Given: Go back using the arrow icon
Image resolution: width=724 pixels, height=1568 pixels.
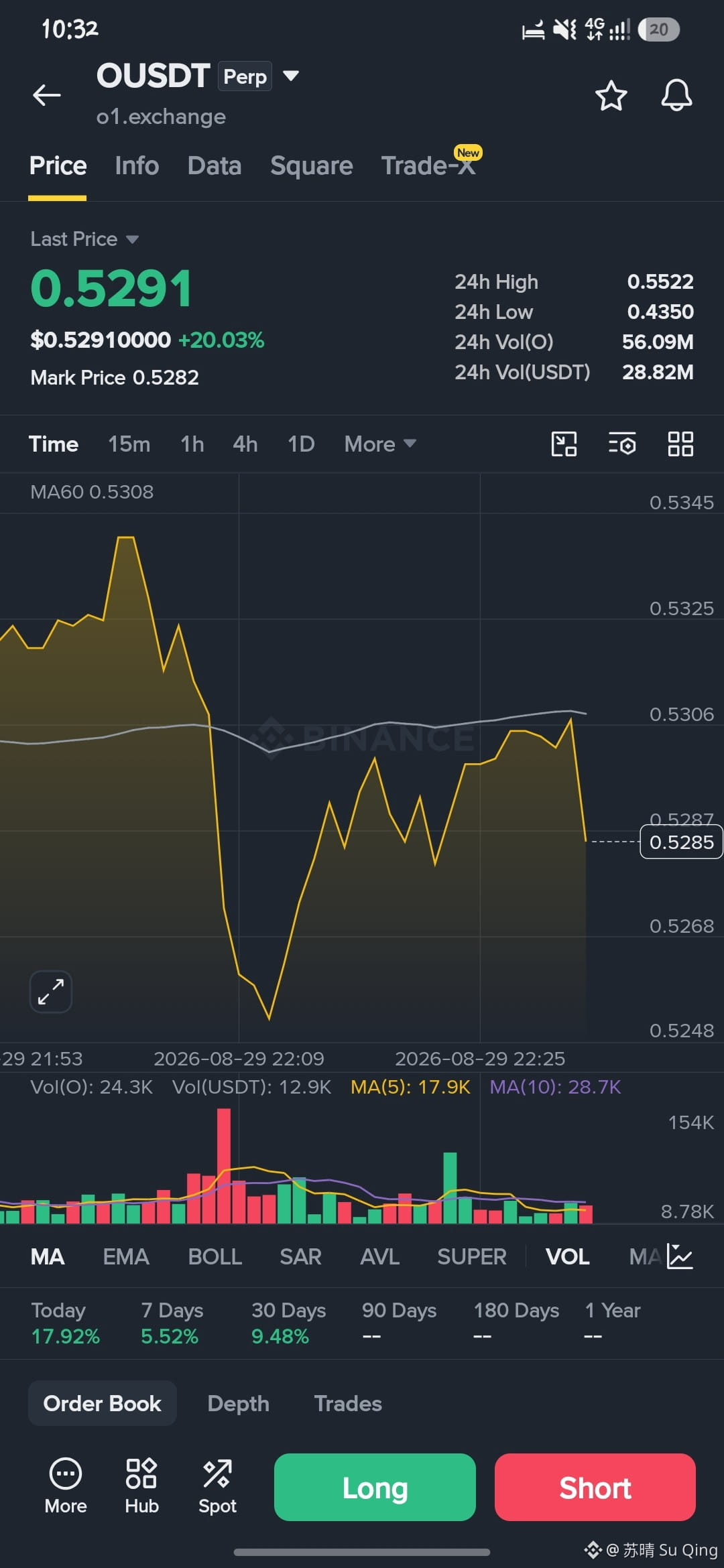Looking at the screenshot, I should (x=47, y=95).
